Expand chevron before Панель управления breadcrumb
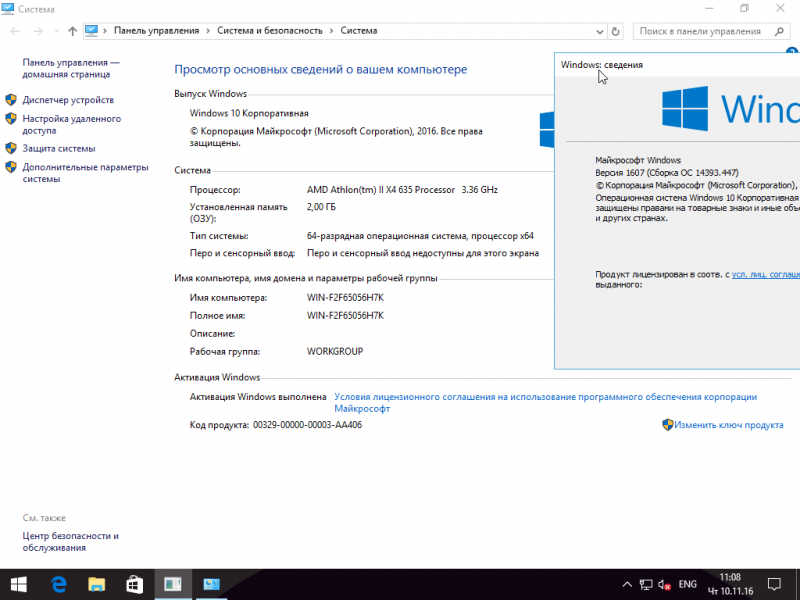The width and height of the screenshot is (800, 600). [105, 31]
